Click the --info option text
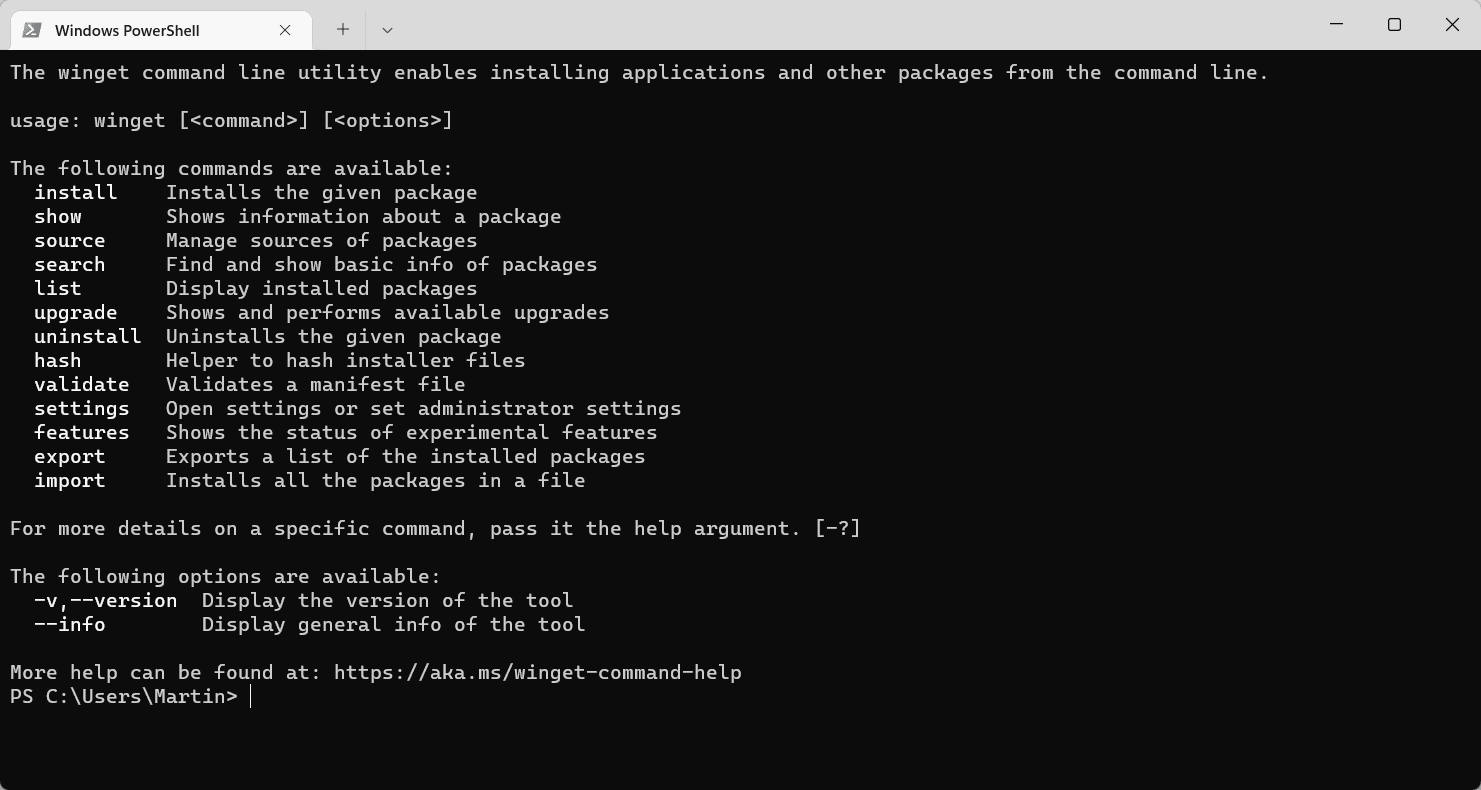Image resolution: width=1481 pixels, height=790 pixels. coord(69,624)
